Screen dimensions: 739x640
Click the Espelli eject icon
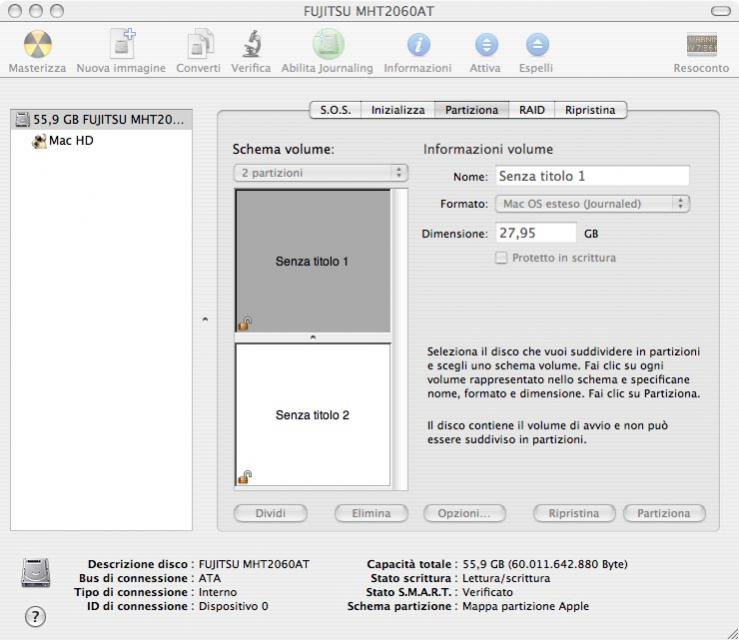click(537, 45)
